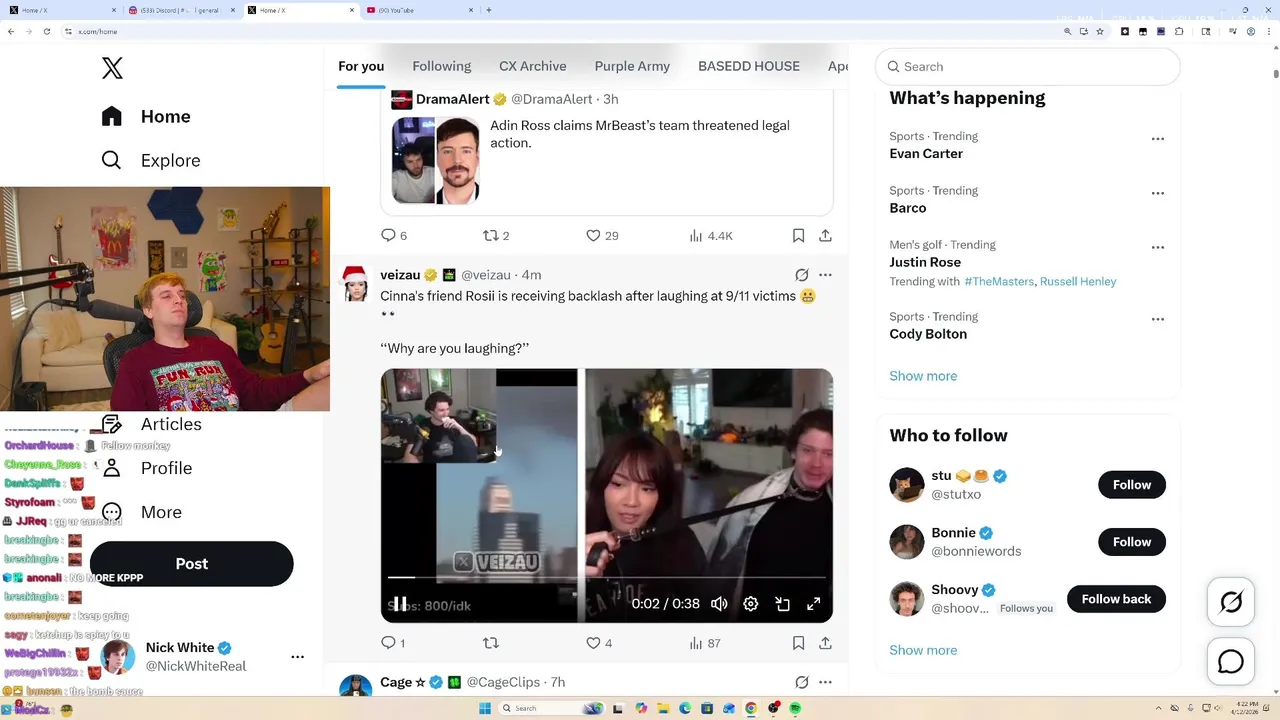The image size is (1280, 720).
Task: Open Profile from the sidebar
Action: [x=147, y=468]
